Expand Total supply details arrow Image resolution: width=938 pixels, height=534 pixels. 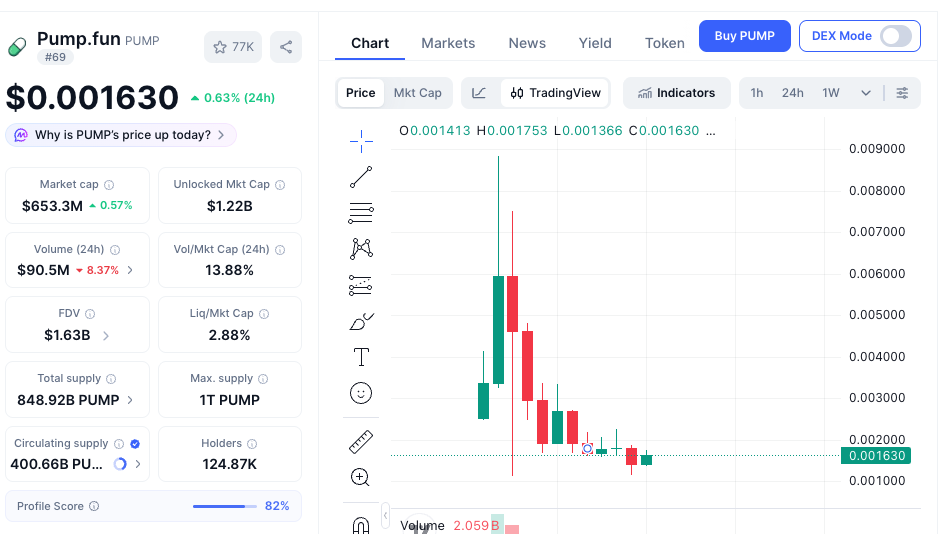(x=130, y=399)
